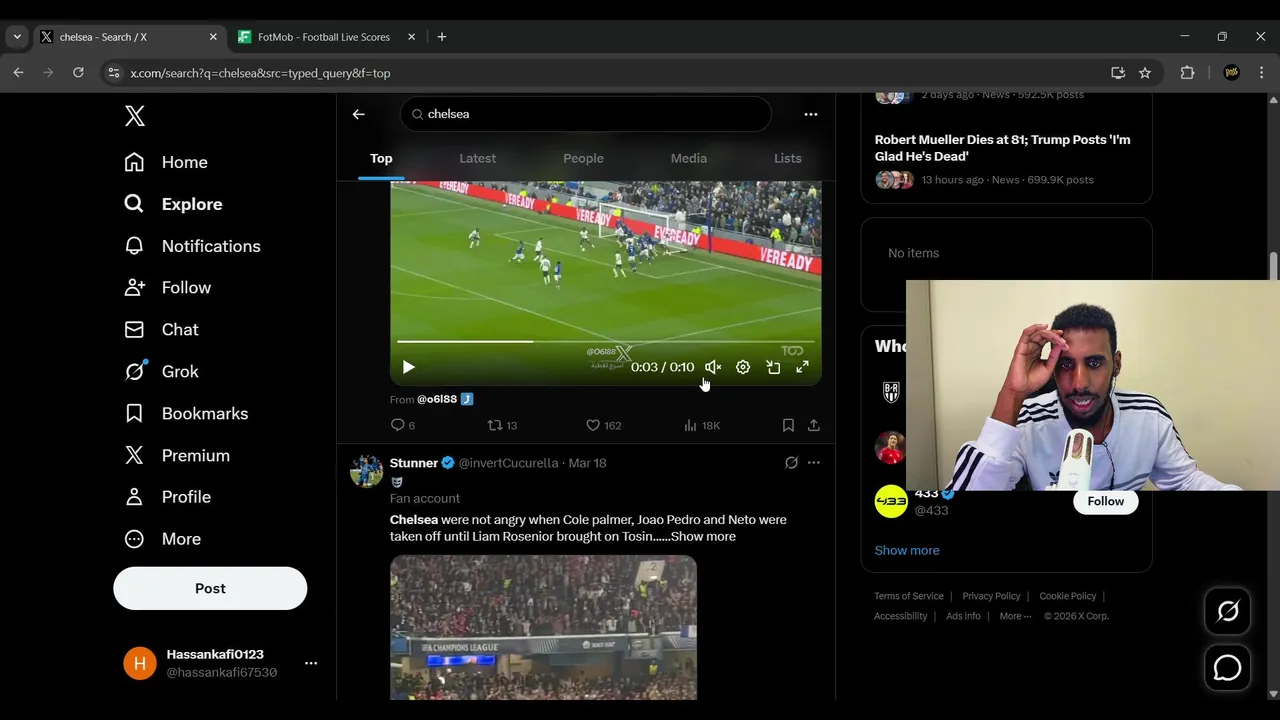The width and height of the screenshot is (1280, 720).
Task: Open floating Grok button
Action: coord(1227,611)
